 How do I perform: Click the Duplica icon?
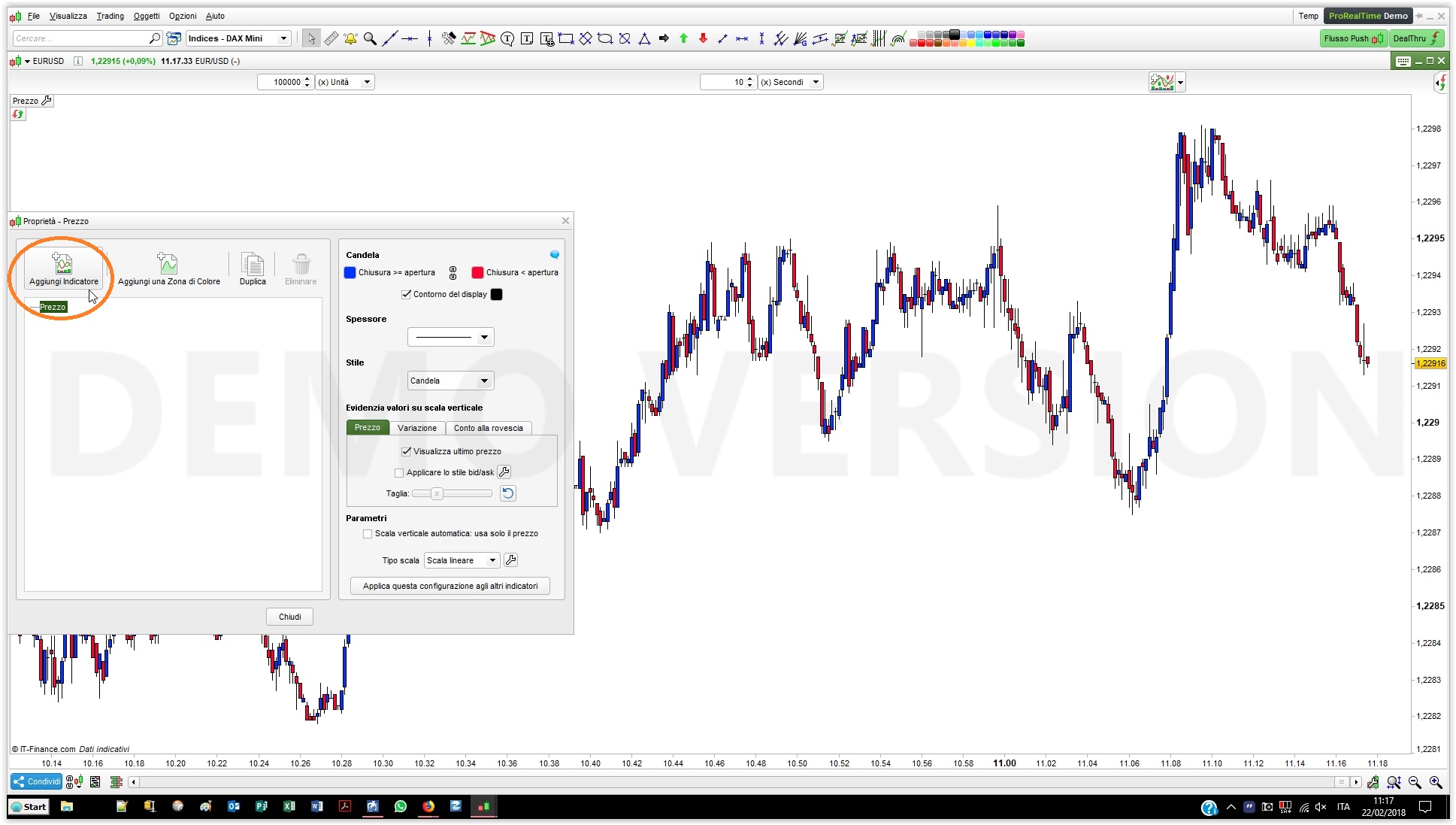click(253, 264)
